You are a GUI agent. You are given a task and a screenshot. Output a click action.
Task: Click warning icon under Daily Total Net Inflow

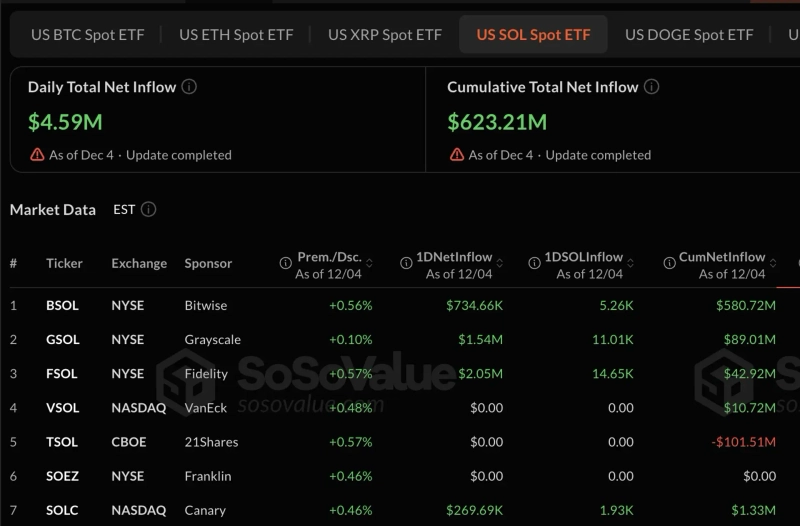coord(37,155)
